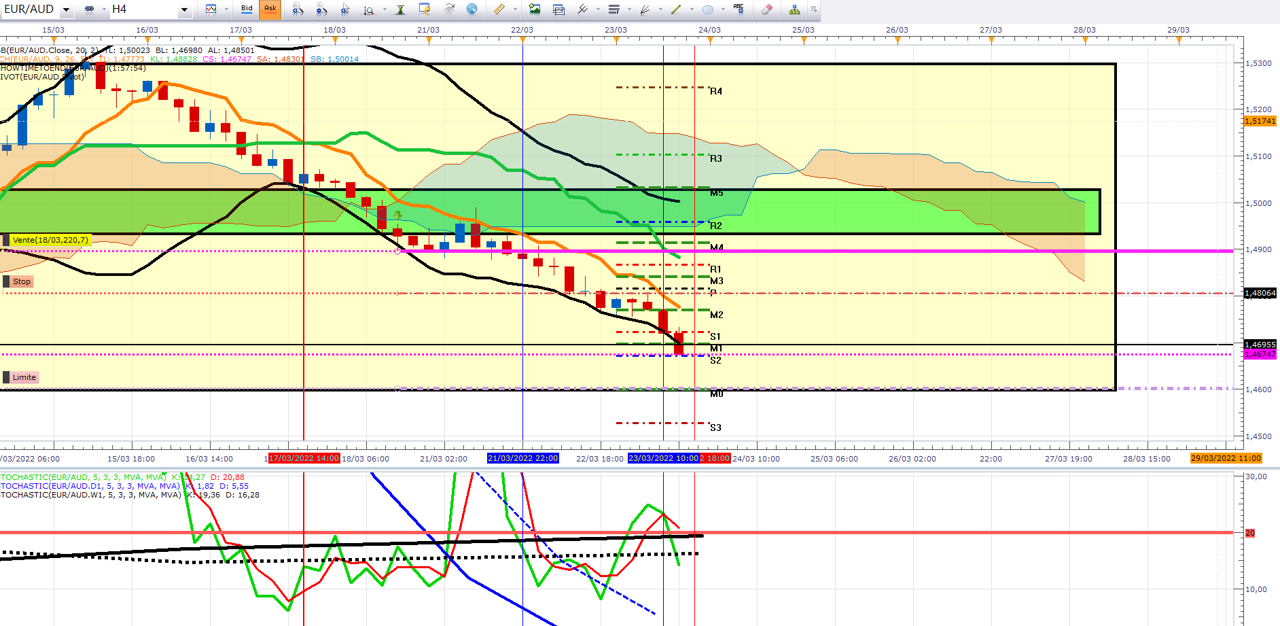Select the eraser tool
The width and height of the screenshot is (1280, 626).
click(x=767, y=9)
